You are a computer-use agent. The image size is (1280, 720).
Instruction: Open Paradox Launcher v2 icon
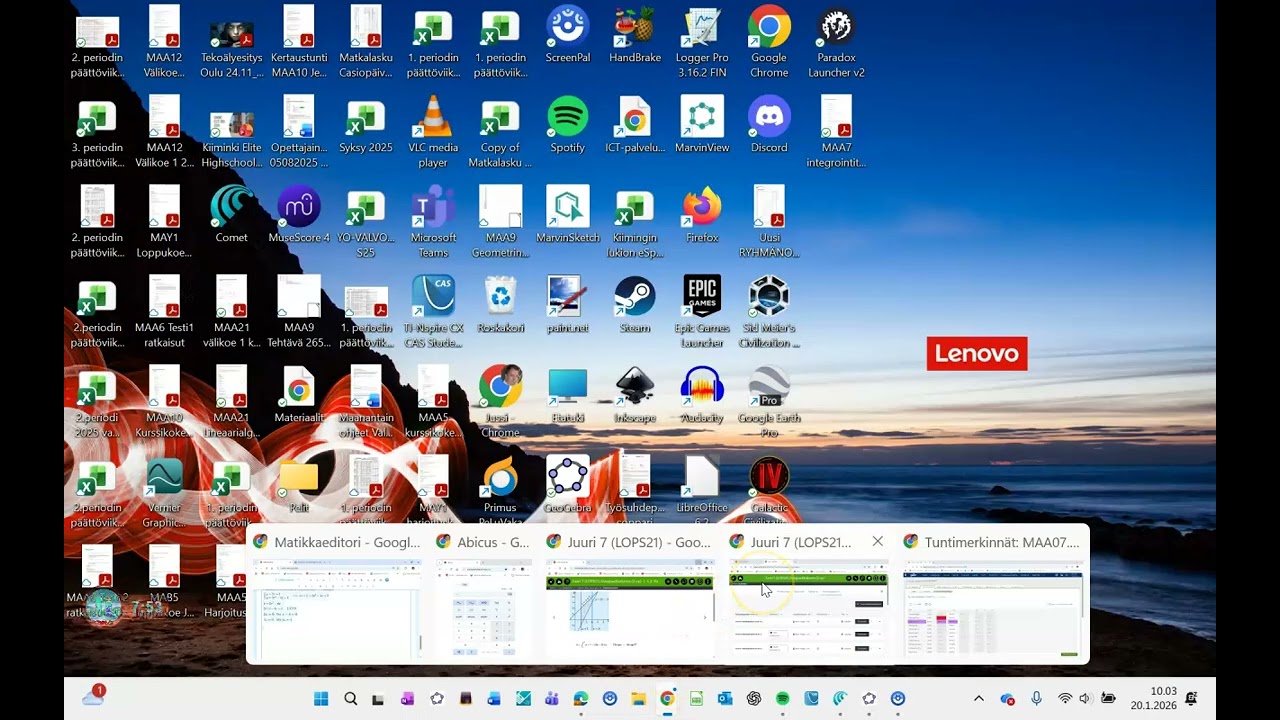tap(836, 42)
